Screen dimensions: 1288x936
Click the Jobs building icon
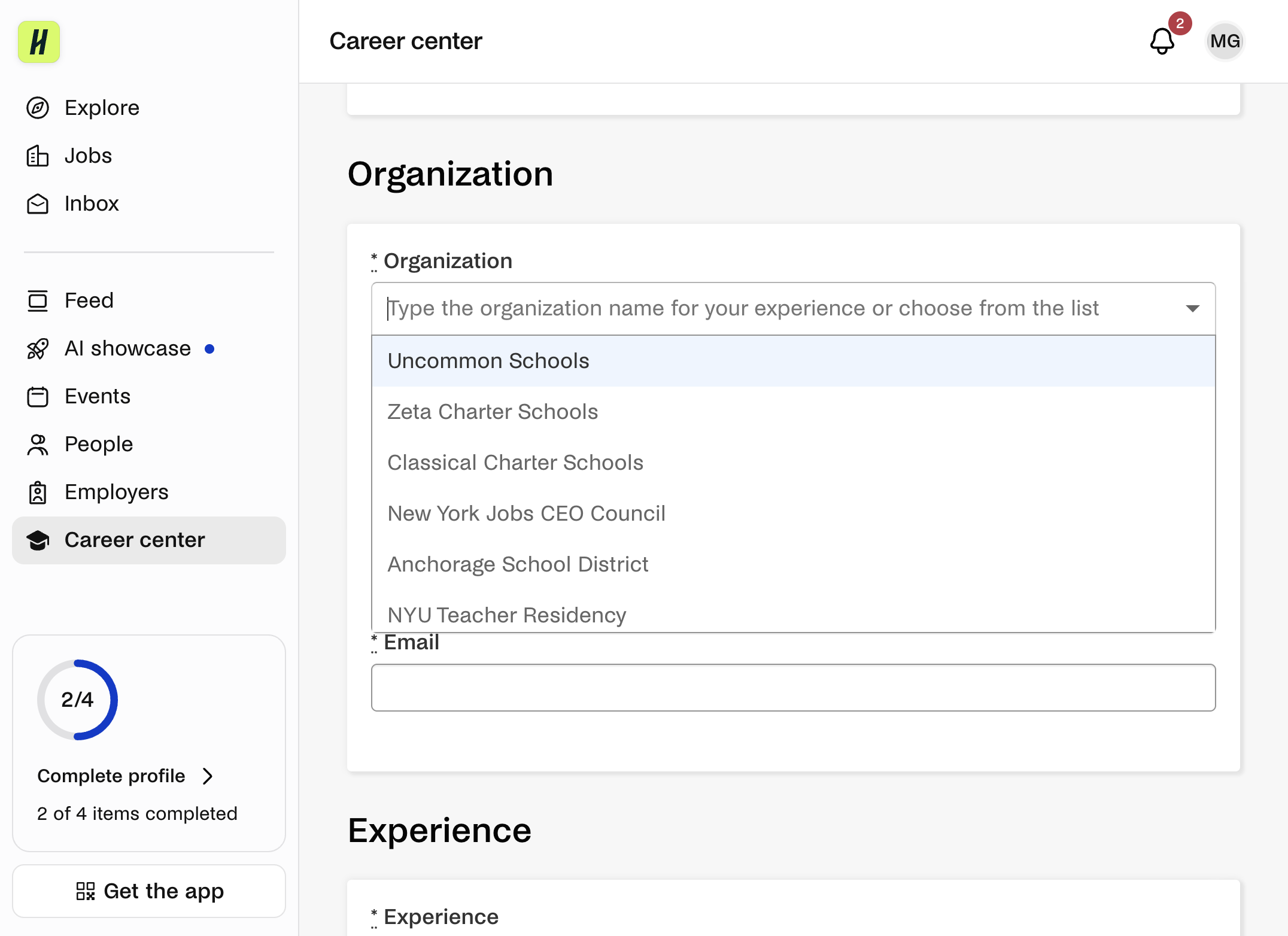pyautogui.click(x=38, y=156)
